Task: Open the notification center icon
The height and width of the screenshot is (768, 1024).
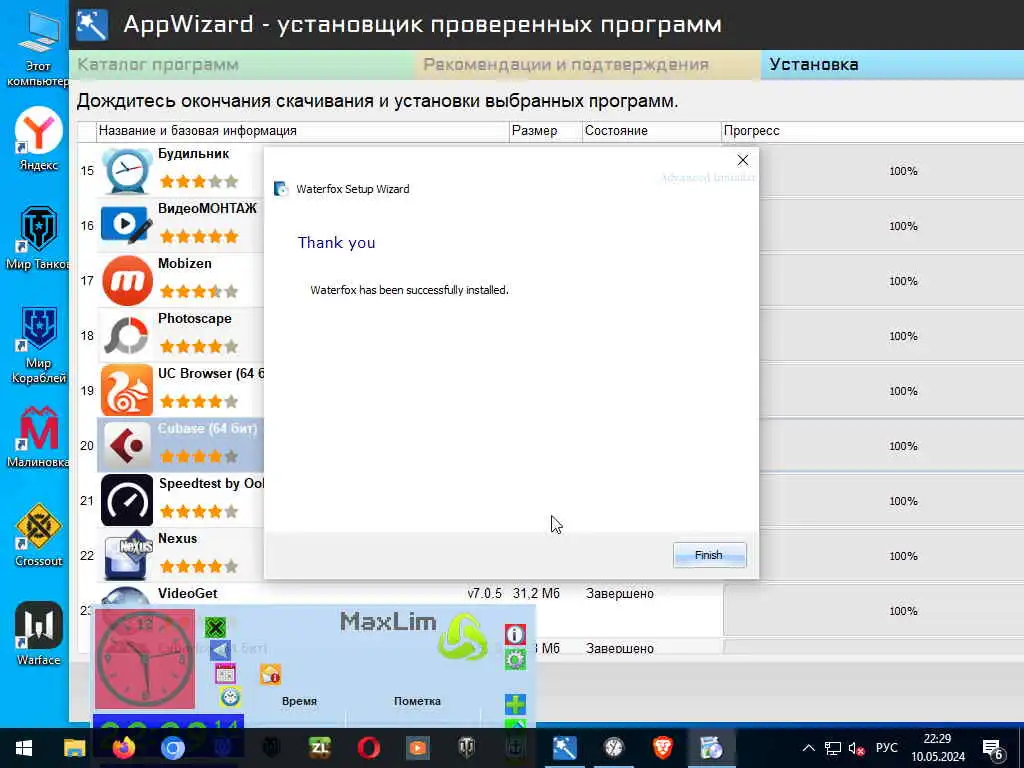Action: (992, 749)
